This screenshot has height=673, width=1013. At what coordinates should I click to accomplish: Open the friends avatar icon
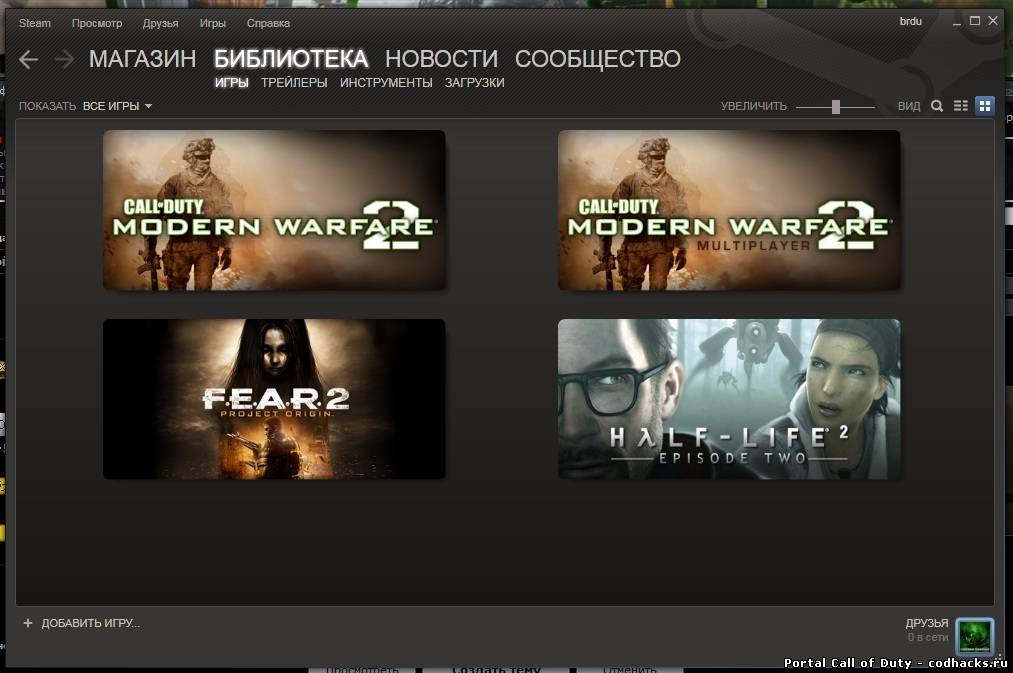click(974, 636)
